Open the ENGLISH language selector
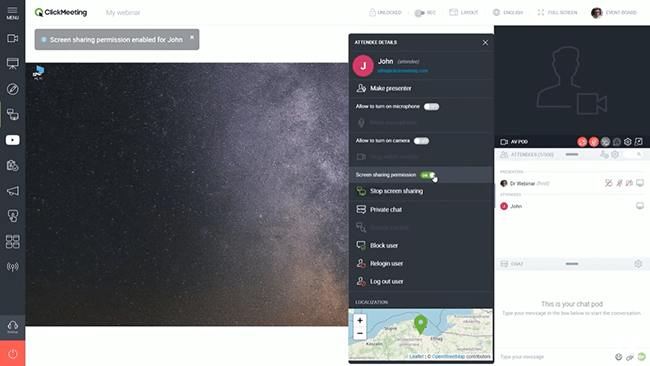This screenshot has width=650, height=366. pyautogui.click(x=508, y=12)
